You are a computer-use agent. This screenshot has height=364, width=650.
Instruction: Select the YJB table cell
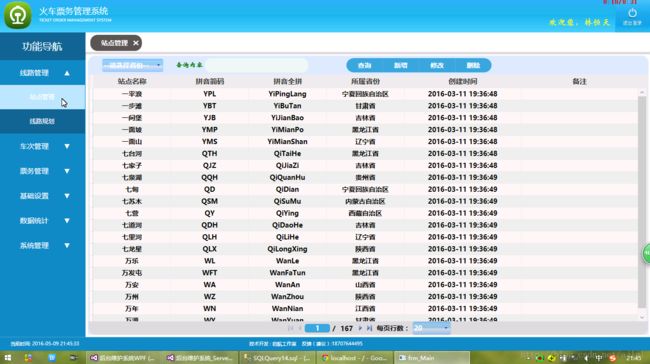coord(209,118)
